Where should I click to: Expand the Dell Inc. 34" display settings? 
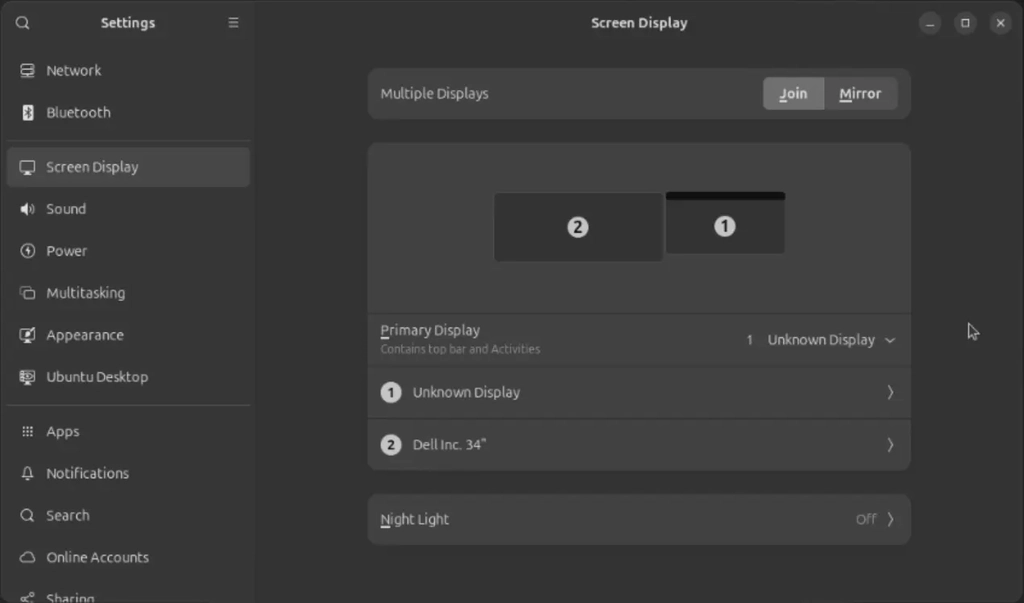point(639,444)
